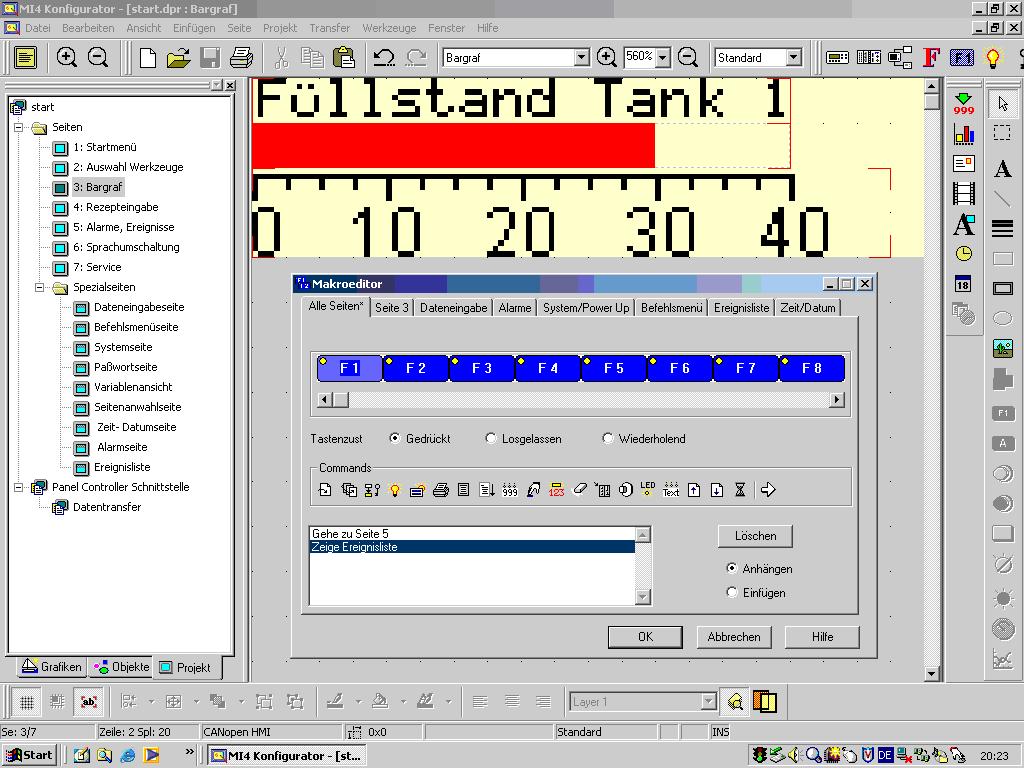Select the filmstrip animation tool
The width and height of the screenshot is (1024, 768).
(x=964, y=193)
